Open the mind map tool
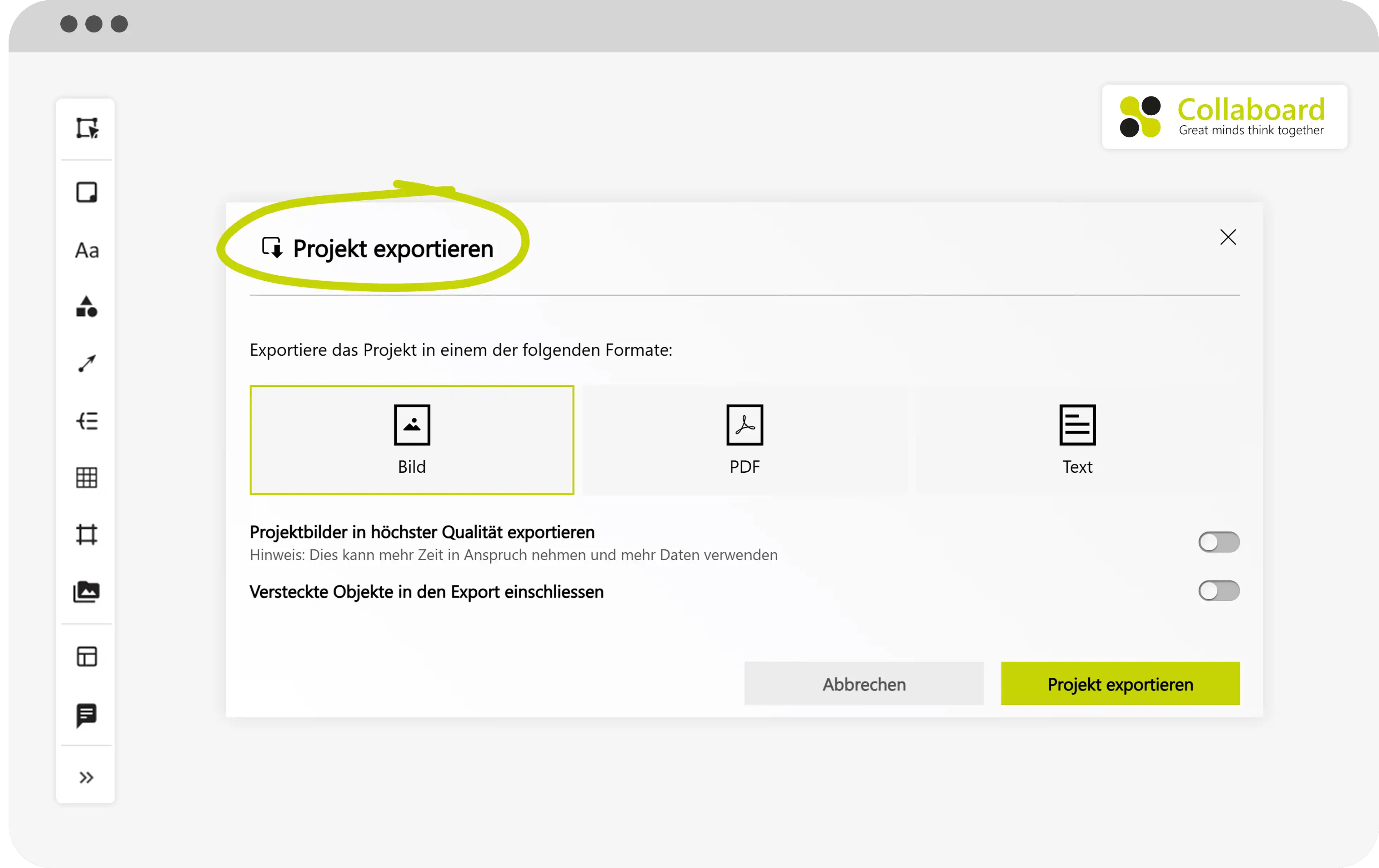Image resolution: width=1379 pixels, height=868 pixels. pos(86,421)
